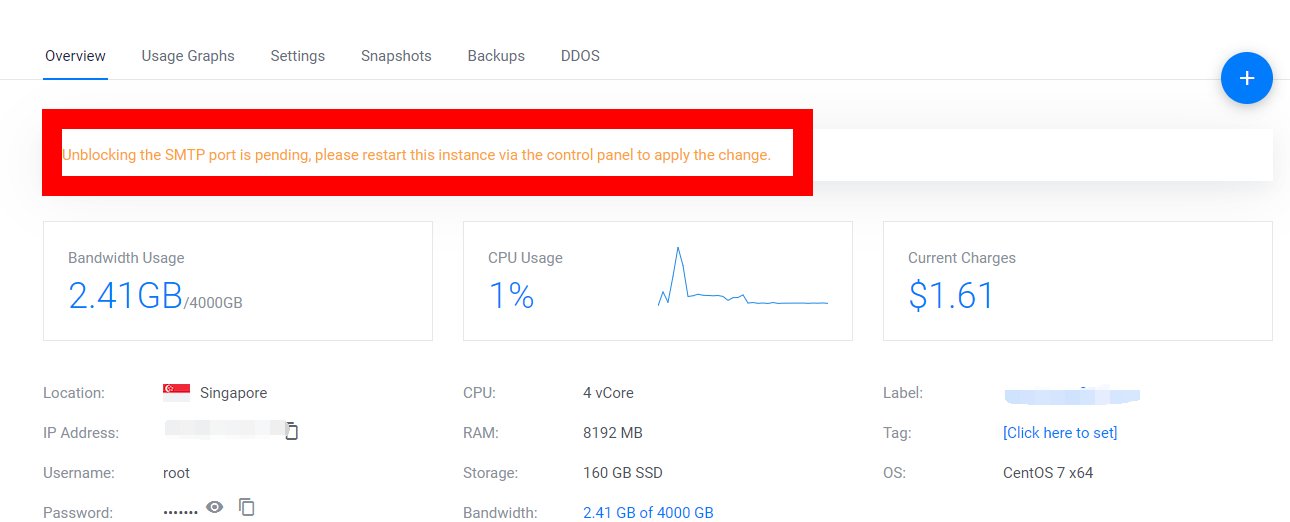Go to the Settings tab
This screenshot has width=1290, height=522.
[x=297, y=56]
